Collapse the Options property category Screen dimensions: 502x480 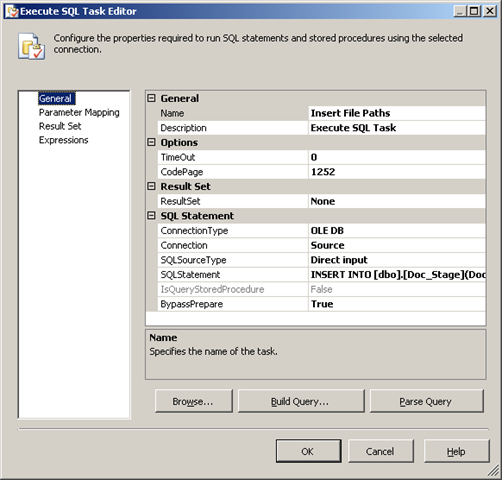point(151,142)
